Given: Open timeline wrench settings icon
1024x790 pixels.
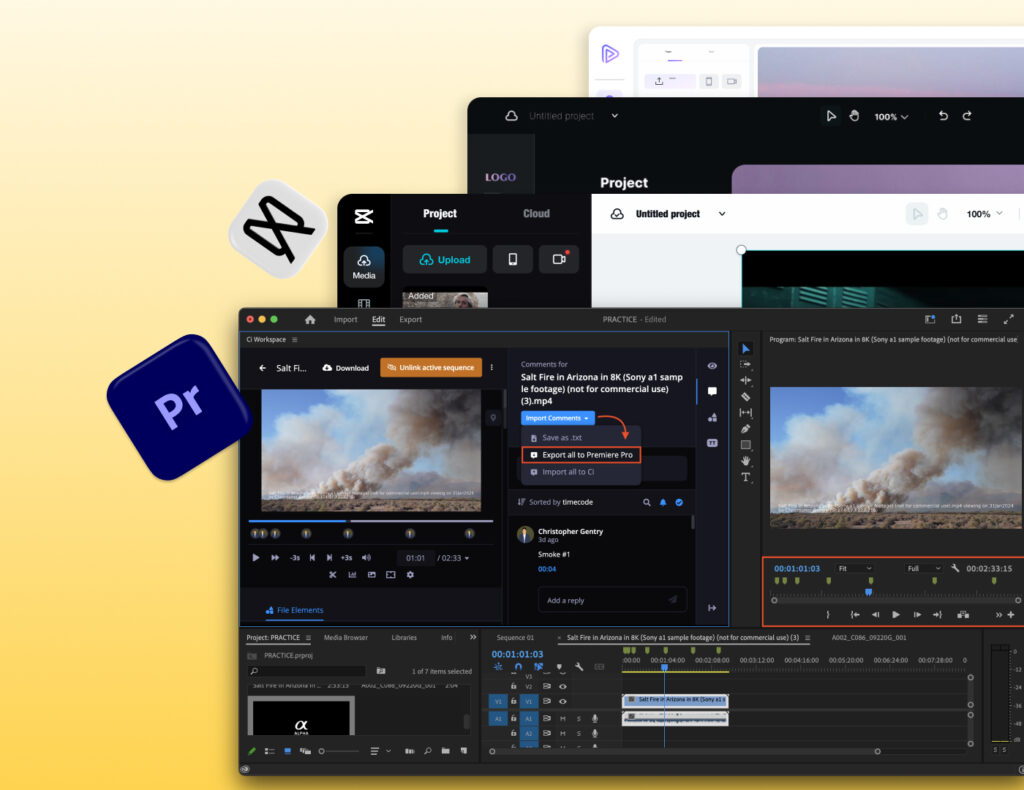Looking at the screenshot, I should coord(579,667).
